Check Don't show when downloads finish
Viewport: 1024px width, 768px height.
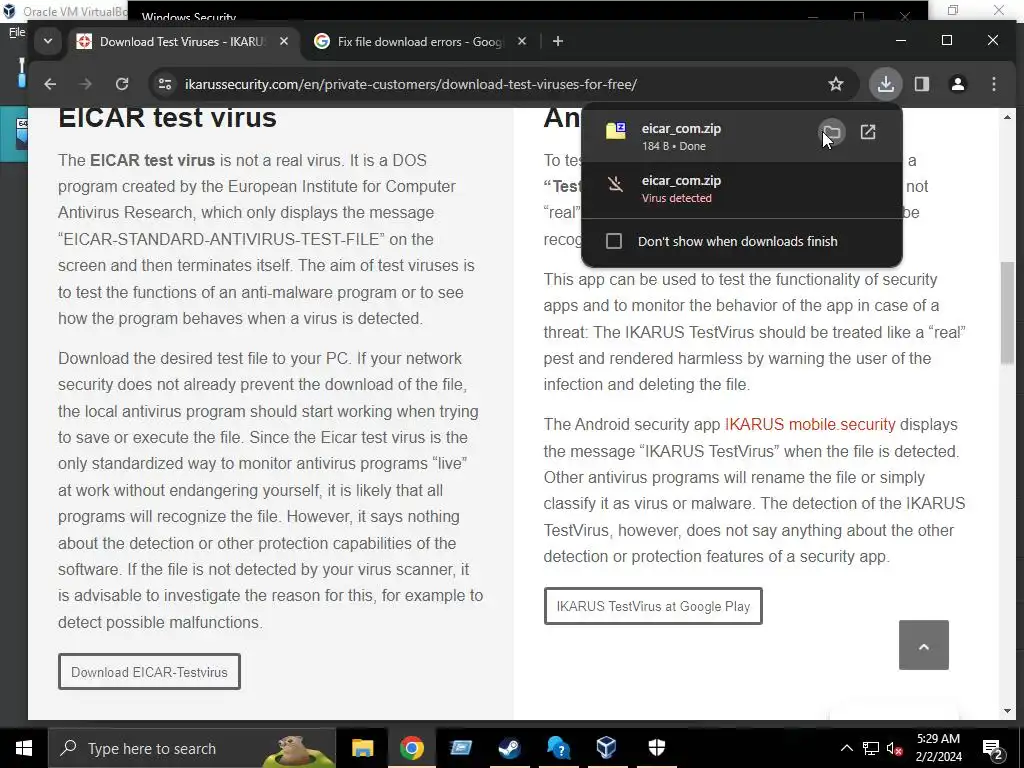(x=614, y=242)
